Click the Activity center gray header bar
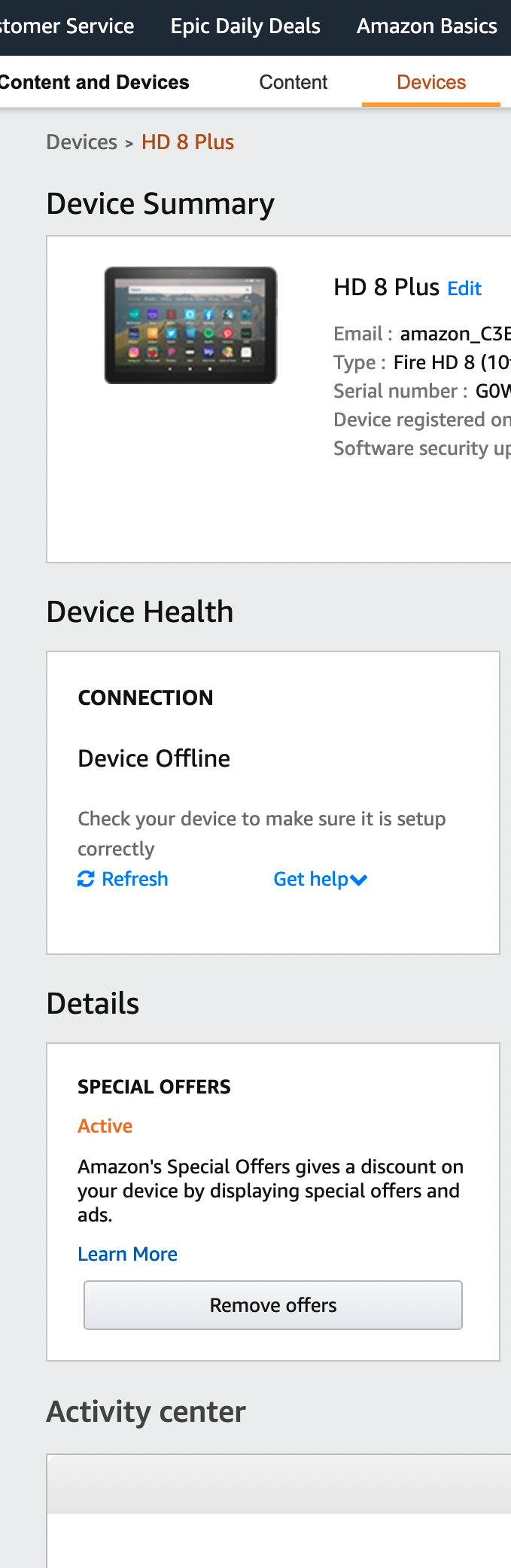Viewport: 511px width, 1568px height. tap(278, 1484)
